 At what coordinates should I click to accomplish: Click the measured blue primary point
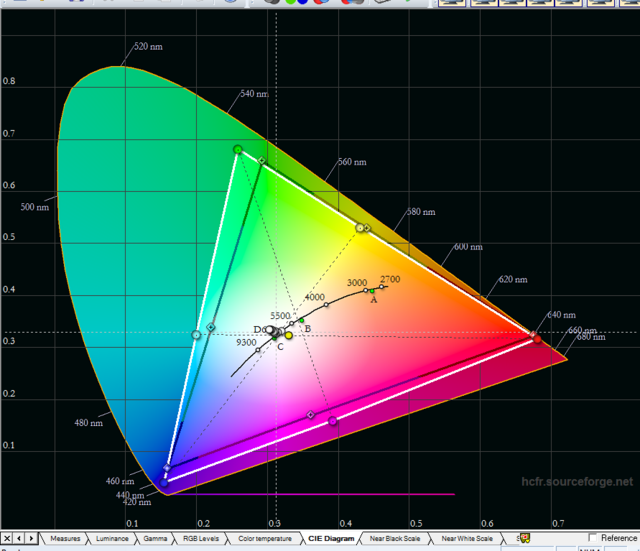164,482
